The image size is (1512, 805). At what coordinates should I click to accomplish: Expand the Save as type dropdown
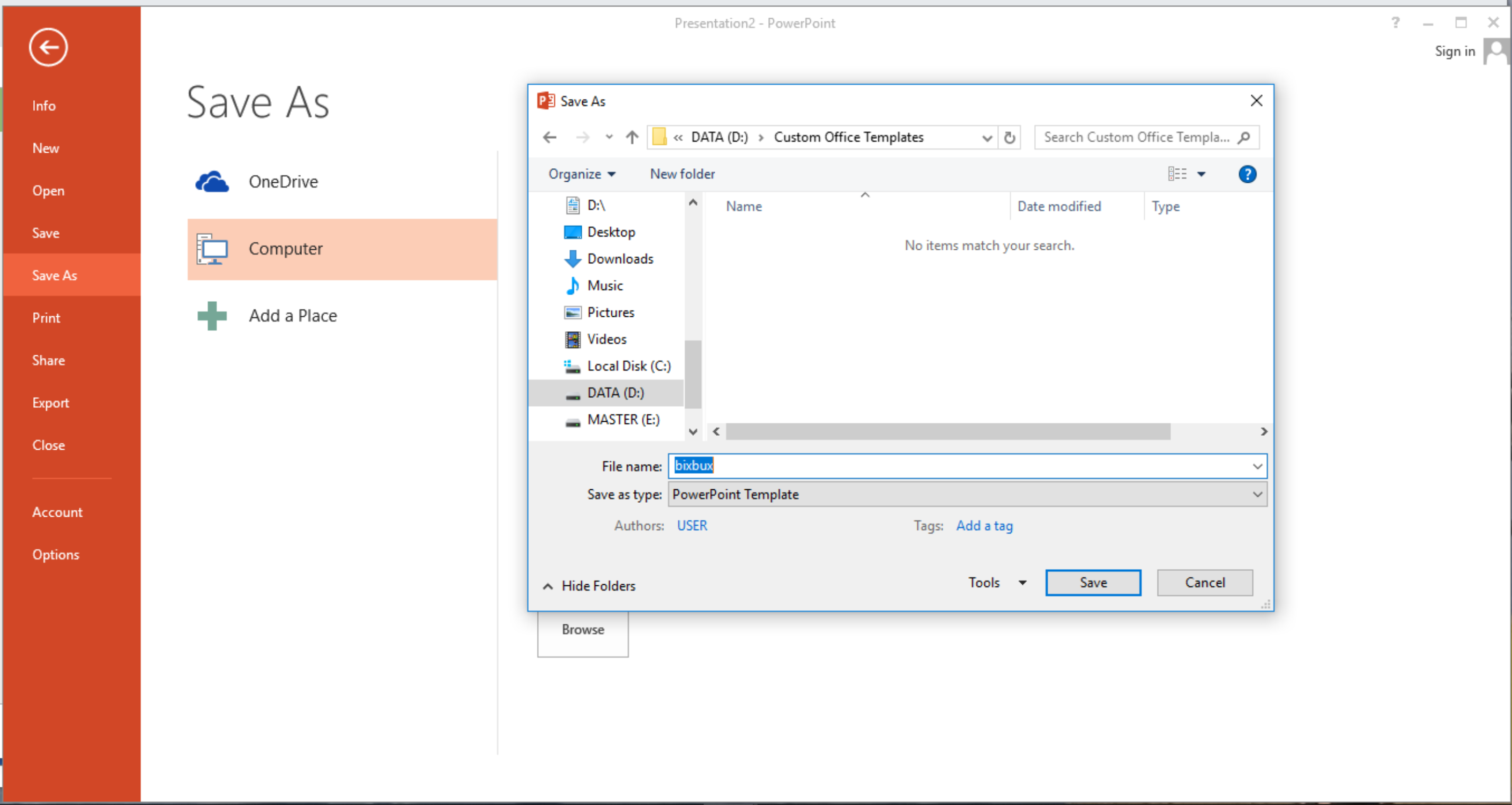click(1258, 494)
